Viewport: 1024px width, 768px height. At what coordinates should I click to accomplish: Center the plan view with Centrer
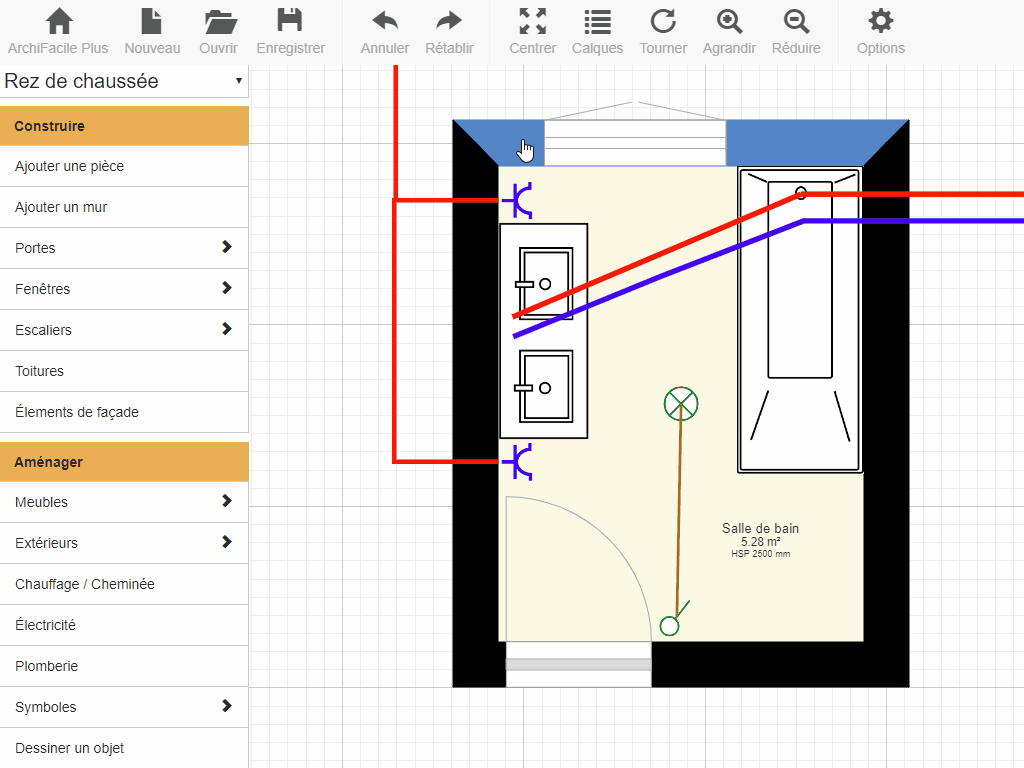pyautogui.click(x=533, y=31)
